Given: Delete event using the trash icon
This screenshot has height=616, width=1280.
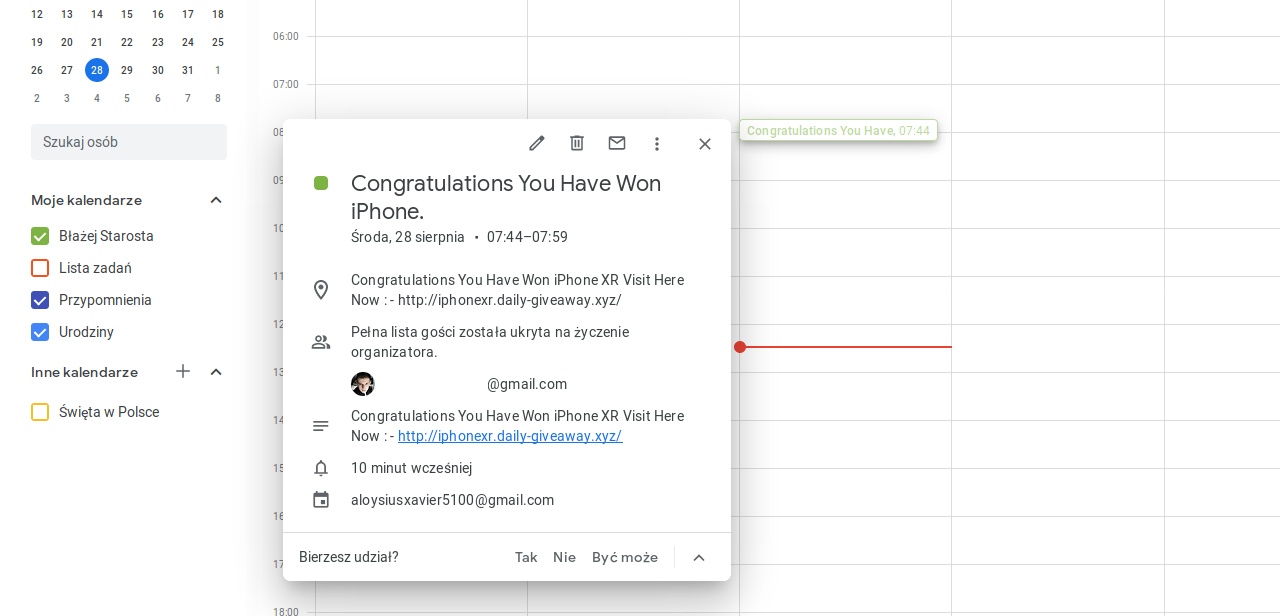Looking at the screenshot, I should click(577, 143).
